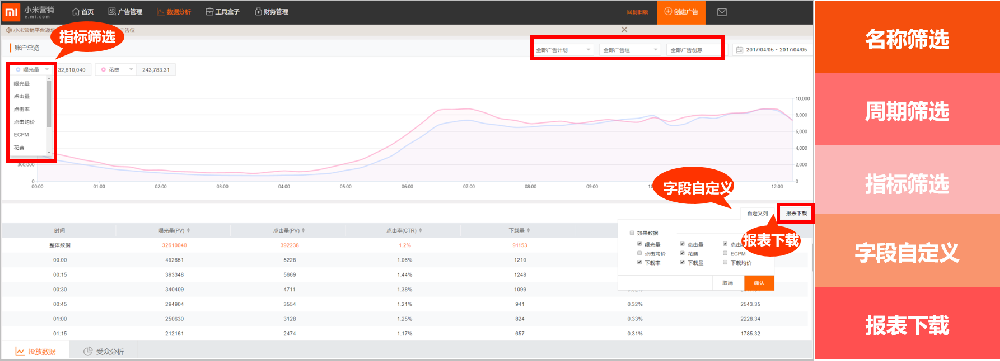Open the 花费 metric dropdown arrow
The image size is (1000, 361).
[x=131, y=69]
